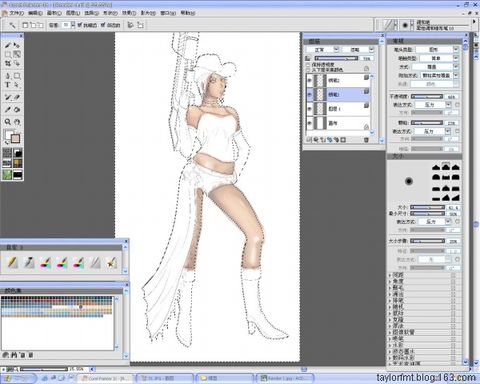This screenshot has height=384, width=480.
Task: Select the Text tool (T icon)
Action: pos(8,85)
